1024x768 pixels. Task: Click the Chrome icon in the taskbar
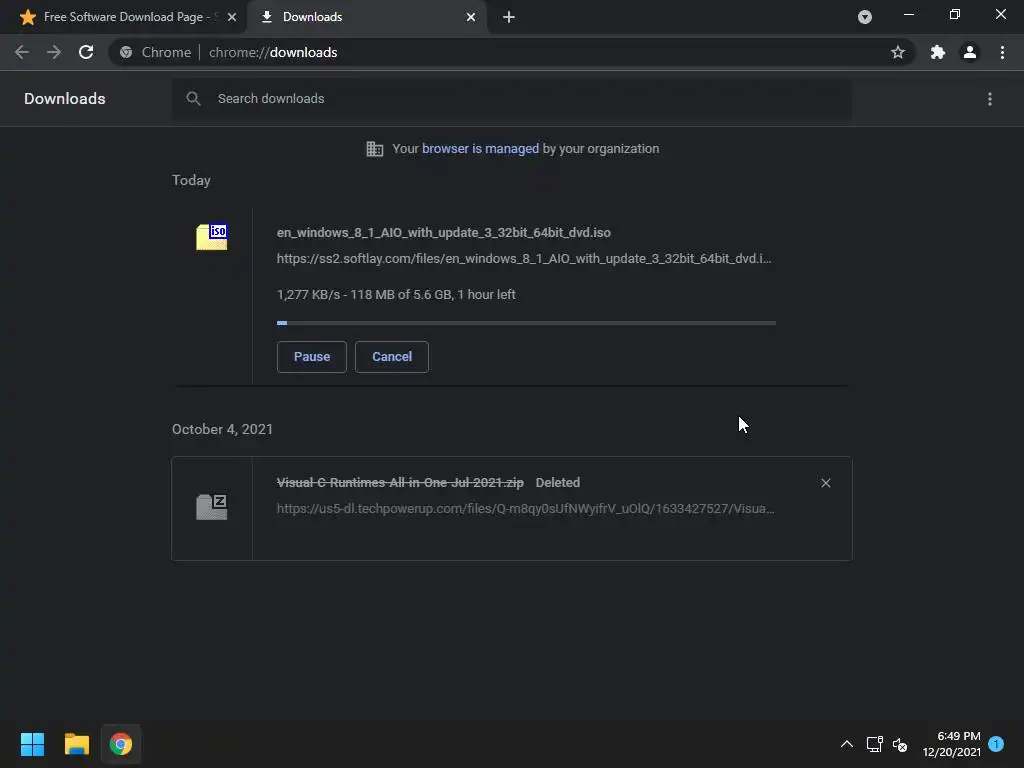click(121, 744)
